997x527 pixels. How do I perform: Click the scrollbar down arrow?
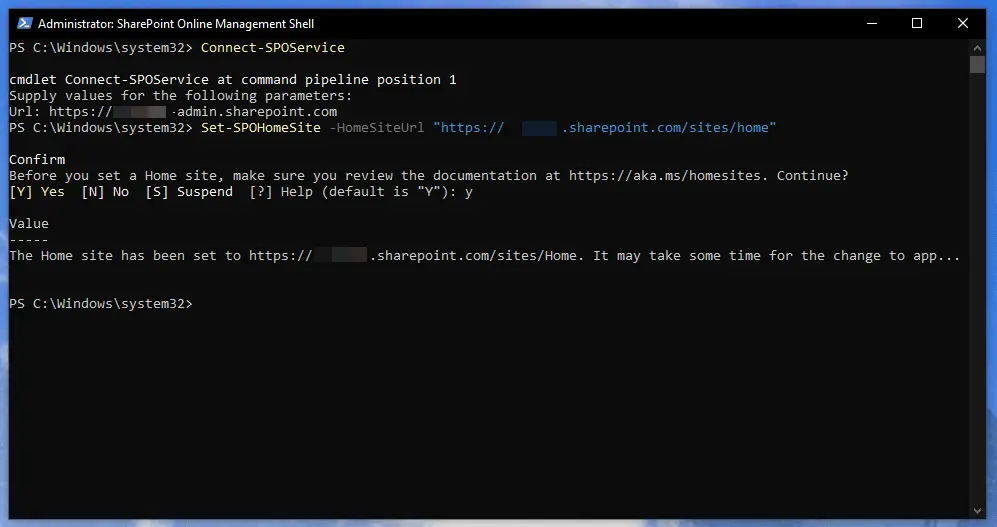point(977,510)
